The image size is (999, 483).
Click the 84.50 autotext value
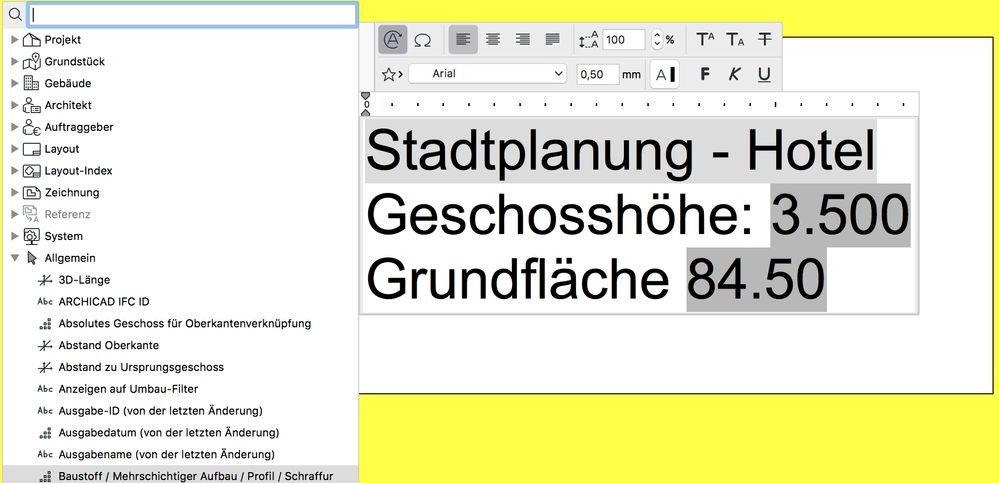coord(756,280)
